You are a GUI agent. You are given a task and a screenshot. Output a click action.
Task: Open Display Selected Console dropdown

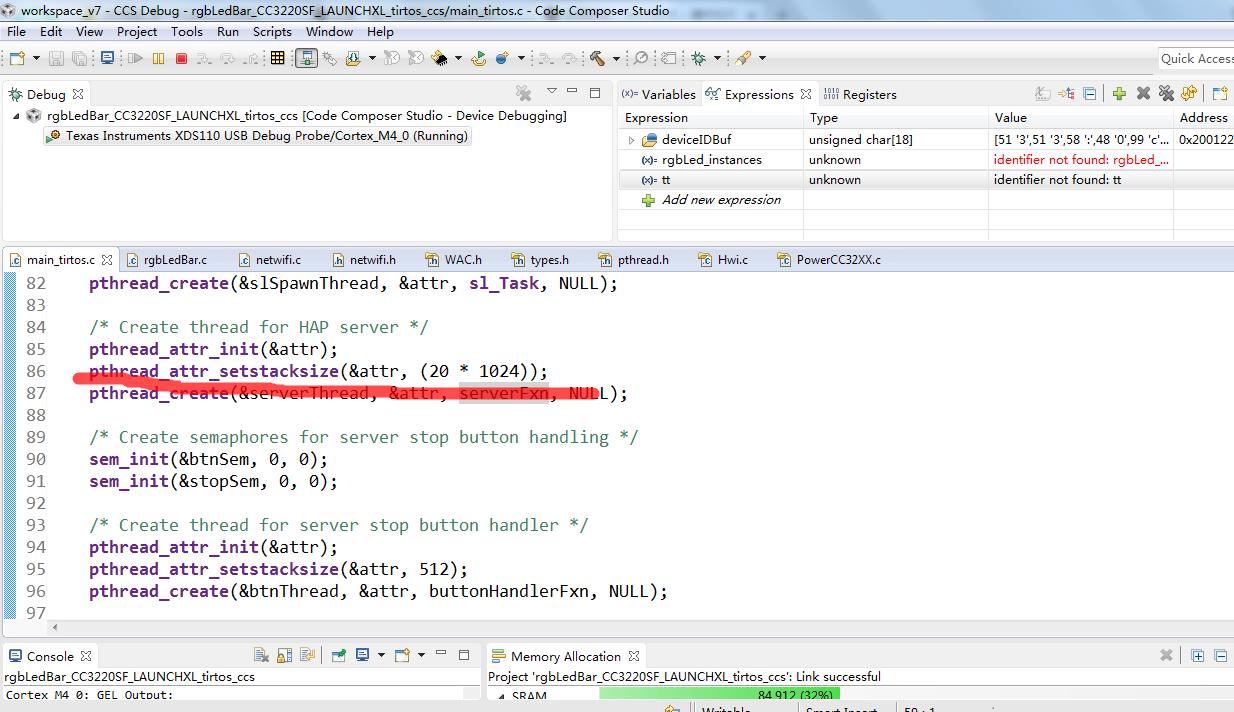tap(381, 656)
